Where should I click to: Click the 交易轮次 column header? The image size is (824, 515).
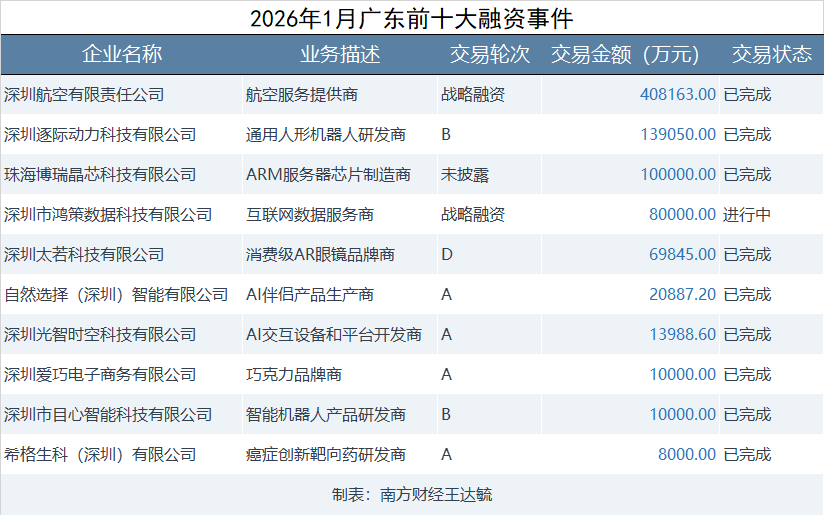click(489, 55)
